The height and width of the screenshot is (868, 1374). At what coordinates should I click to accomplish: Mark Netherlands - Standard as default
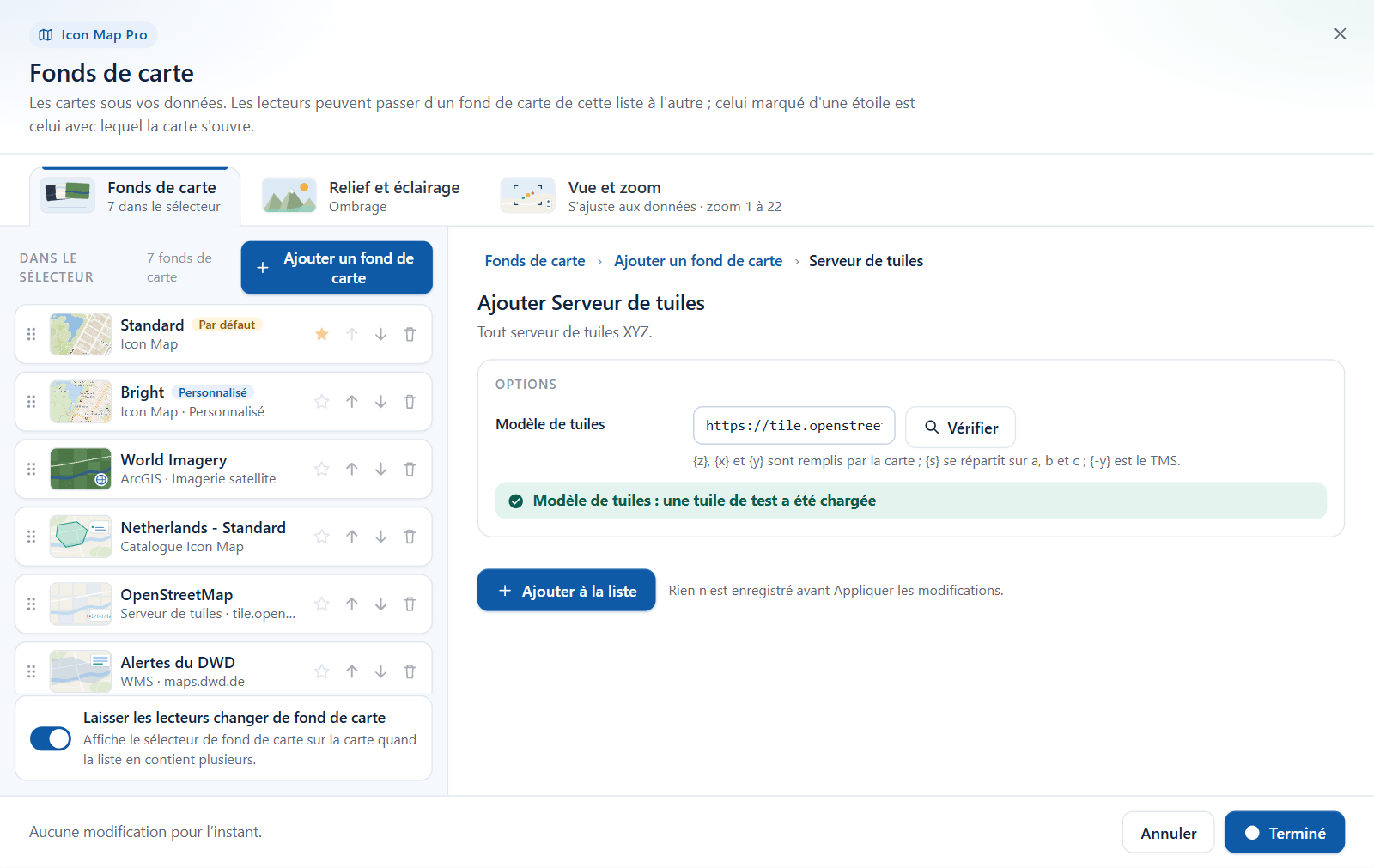pyautogui.click(x=322, y=537)
